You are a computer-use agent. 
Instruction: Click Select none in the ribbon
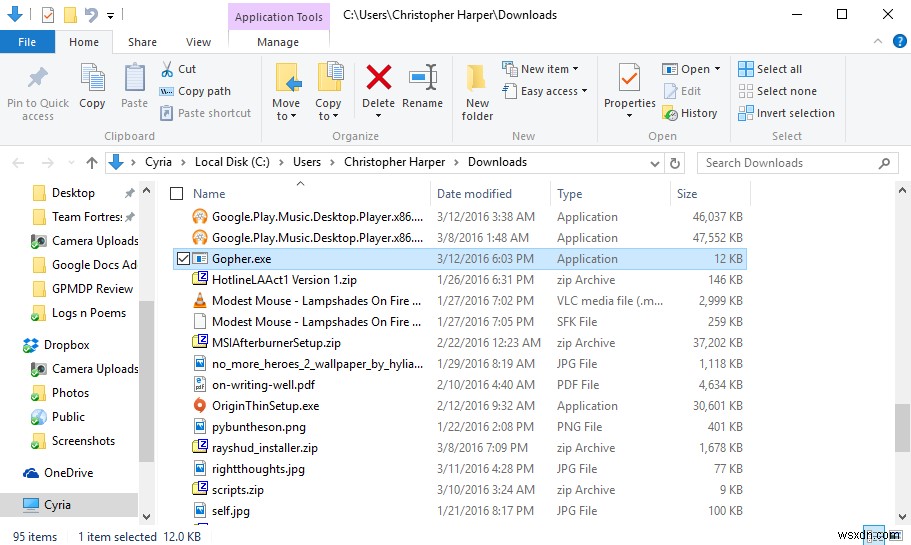click(777, 91)
